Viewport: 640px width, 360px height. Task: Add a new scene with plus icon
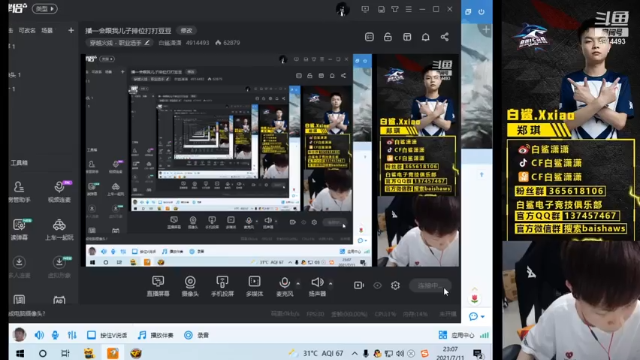pyautogui.click(x=71, y=30)
